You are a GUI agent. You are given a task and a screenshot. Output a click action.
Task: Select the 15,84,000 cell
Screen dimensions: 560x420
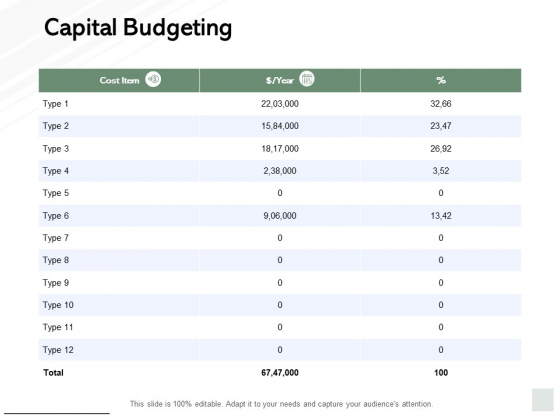click(280, 126)
